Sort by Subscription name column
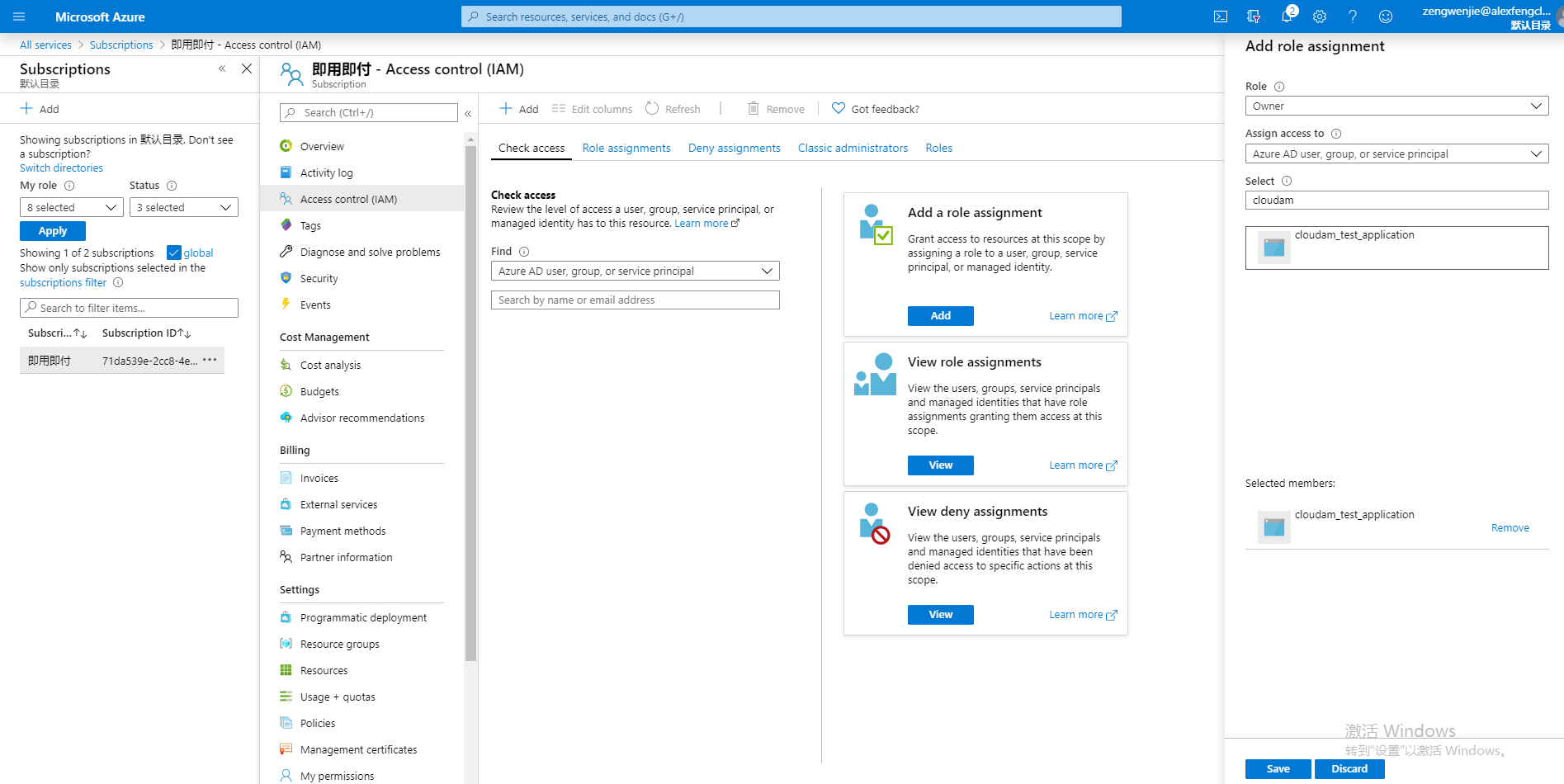The image size is (1564, 784). pos(57,333)
